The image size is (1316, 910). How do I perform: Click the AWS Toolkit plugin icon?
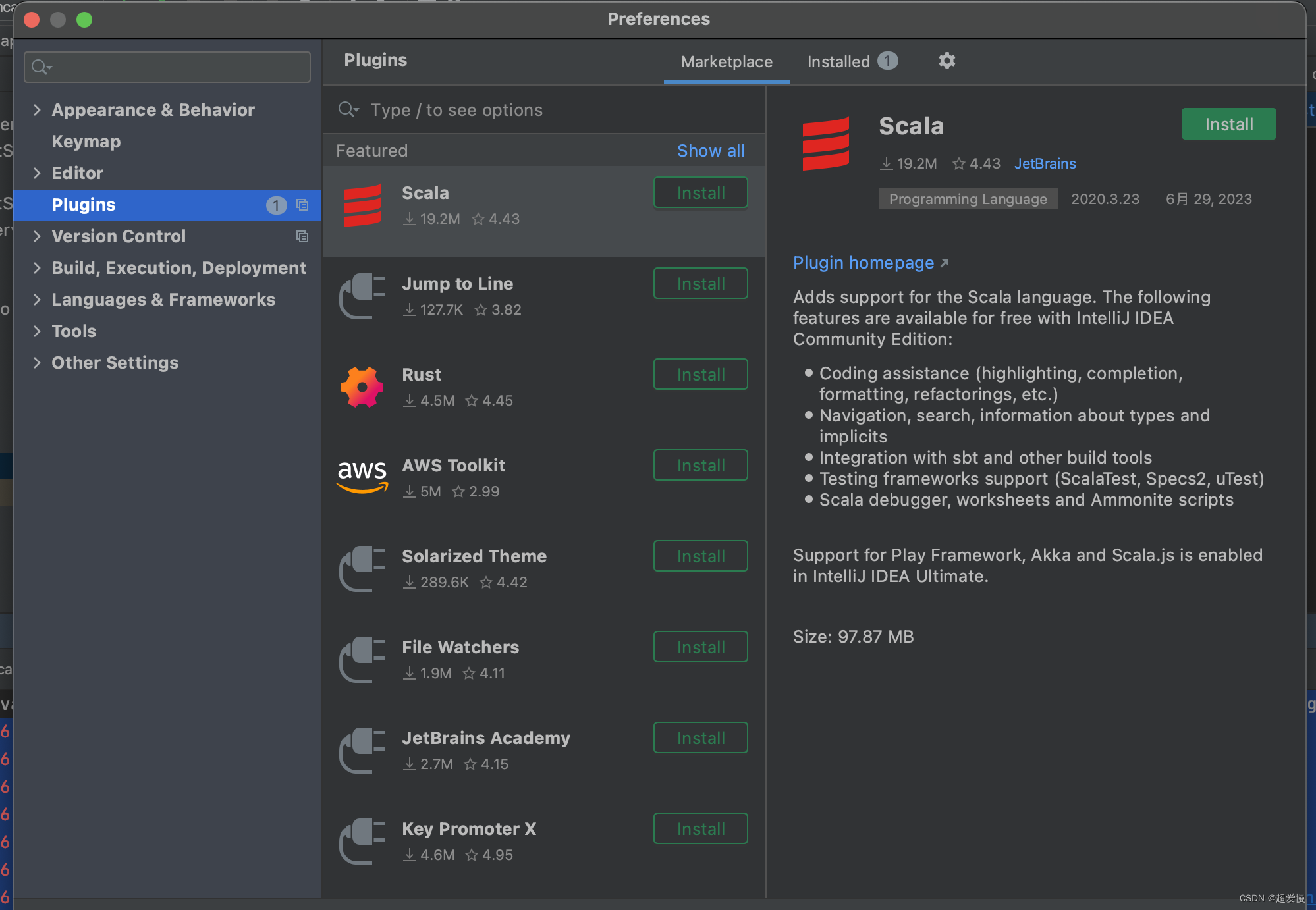coord(362,477)
